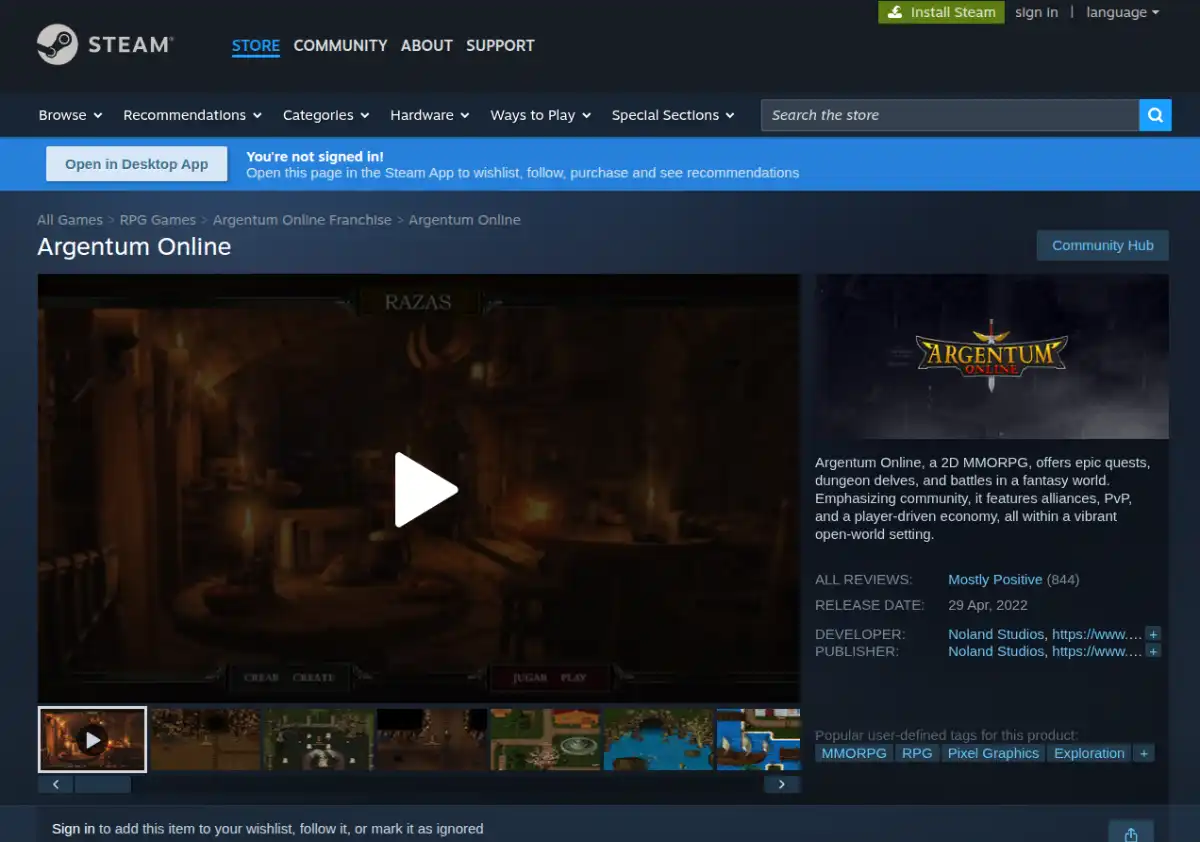Select the blue water map thumbnail
1200x842 pixels.
pyautogui.click(x=658, y=740)
